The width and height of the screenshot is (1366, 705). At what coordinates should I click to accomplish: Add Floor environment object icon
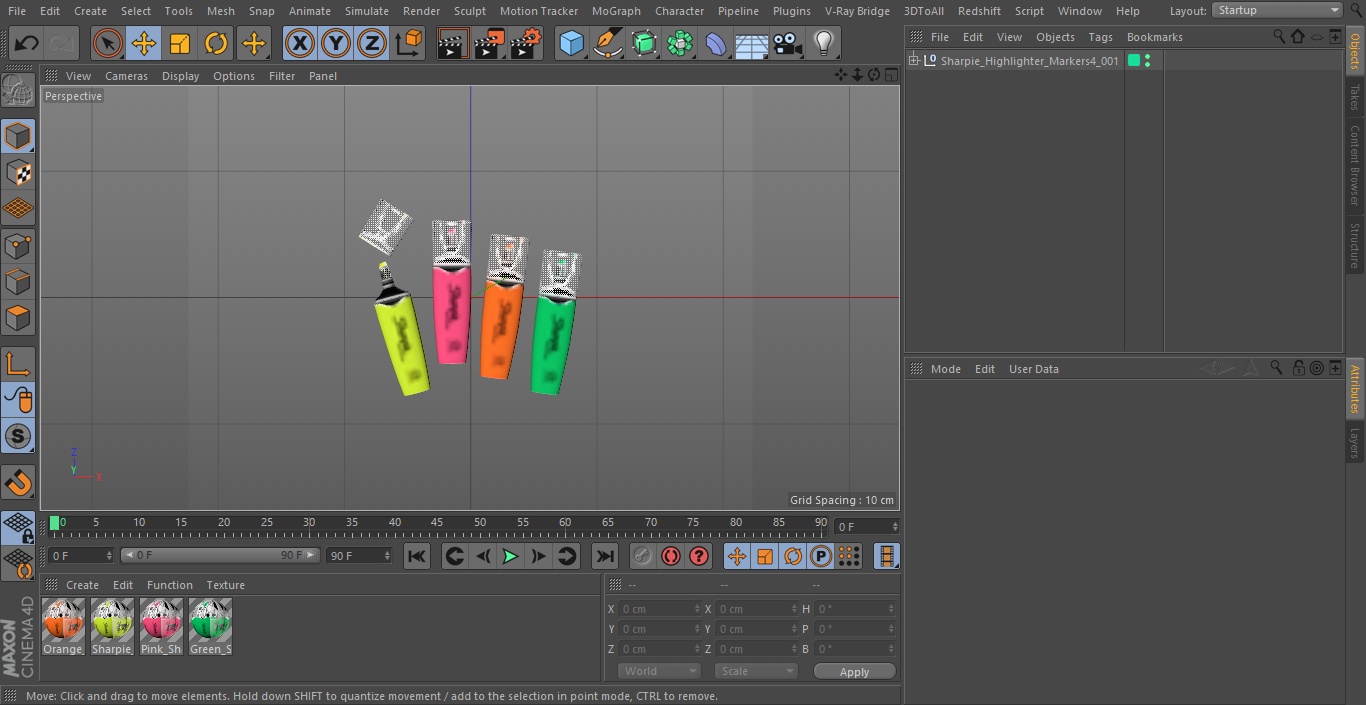(x=752, y=44)
